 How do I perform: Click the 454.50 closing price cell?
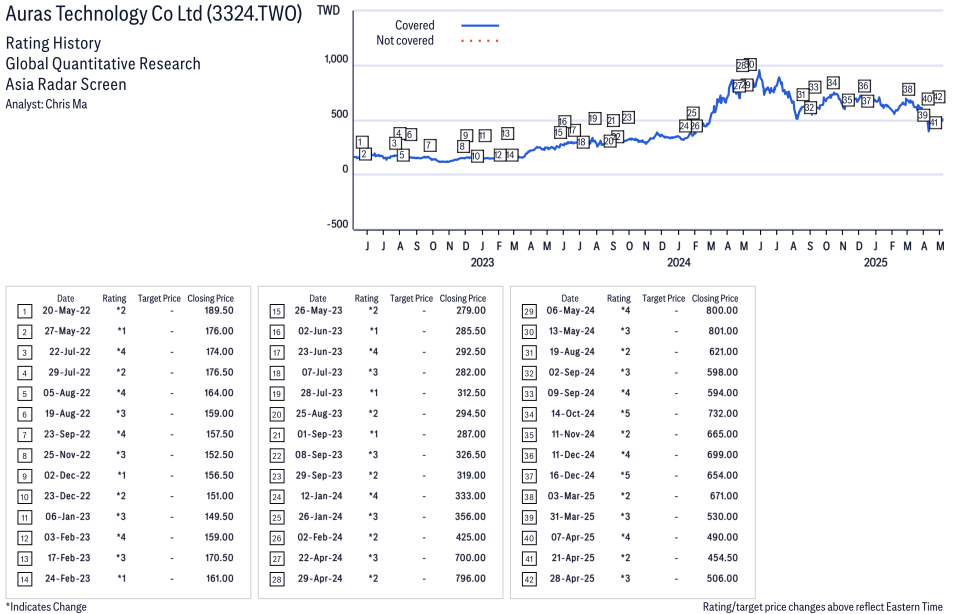pyautogui.click(x=723, y=558)
